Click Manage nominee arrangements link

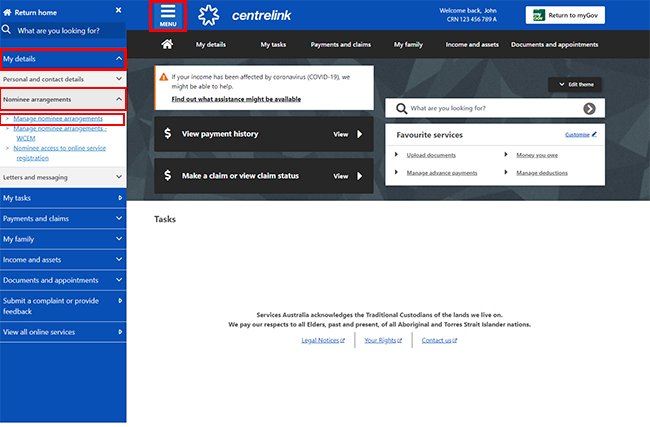[58, 119]
